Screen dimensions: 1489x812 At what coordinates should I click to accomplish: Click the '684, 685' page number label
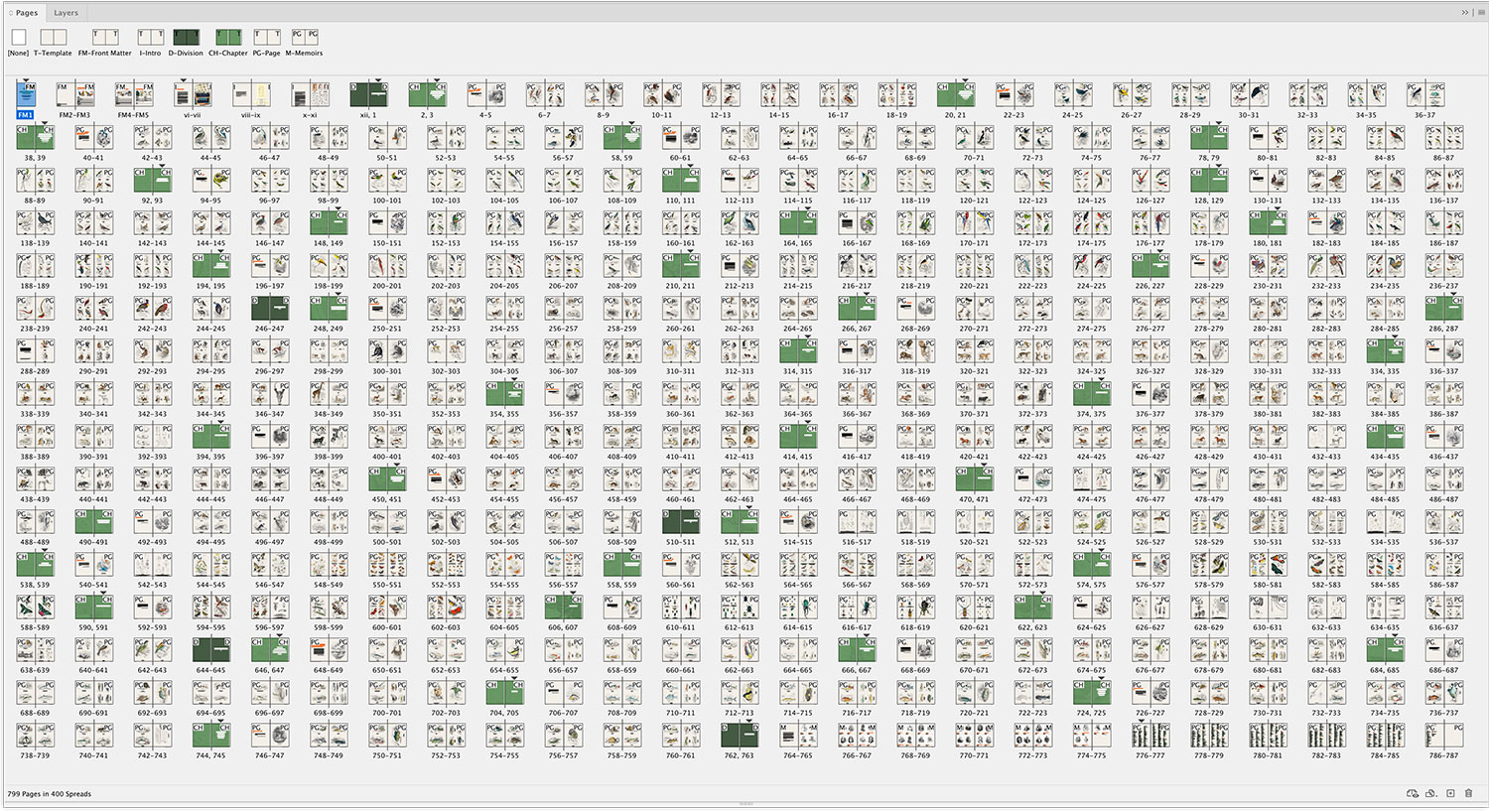(x=1385, y=670)
